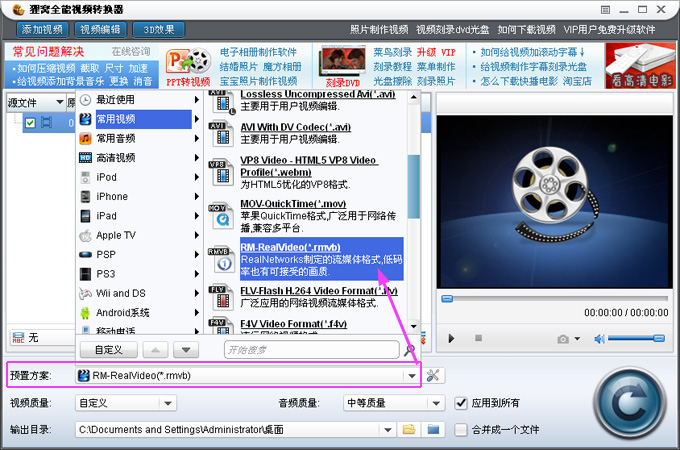Click the 最近使用 clock icon
Viewport: 680px width, 450px height.
tap(85, 100)
